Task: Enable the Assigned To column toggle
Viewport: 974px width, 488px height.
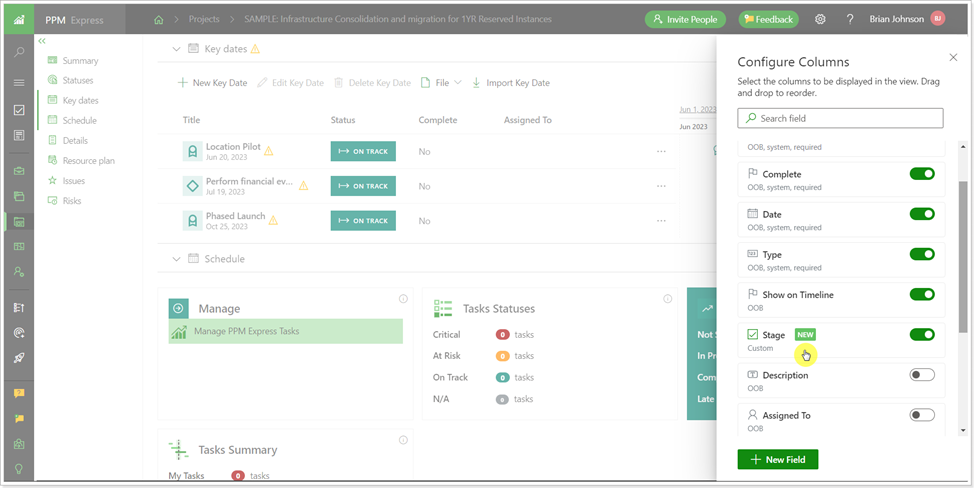Action: coord(922,415)
